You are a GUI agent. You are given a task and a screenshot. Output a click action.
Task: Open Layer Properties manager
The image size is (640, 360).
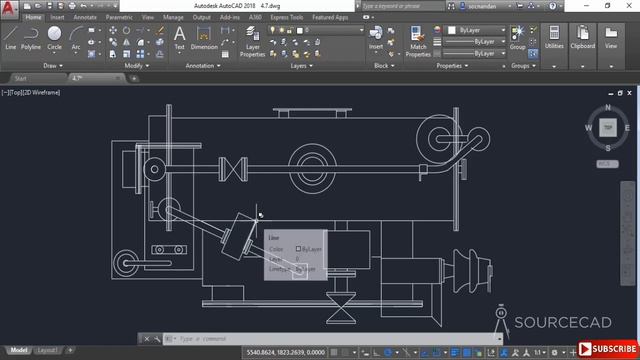click(x=252, y=41)
